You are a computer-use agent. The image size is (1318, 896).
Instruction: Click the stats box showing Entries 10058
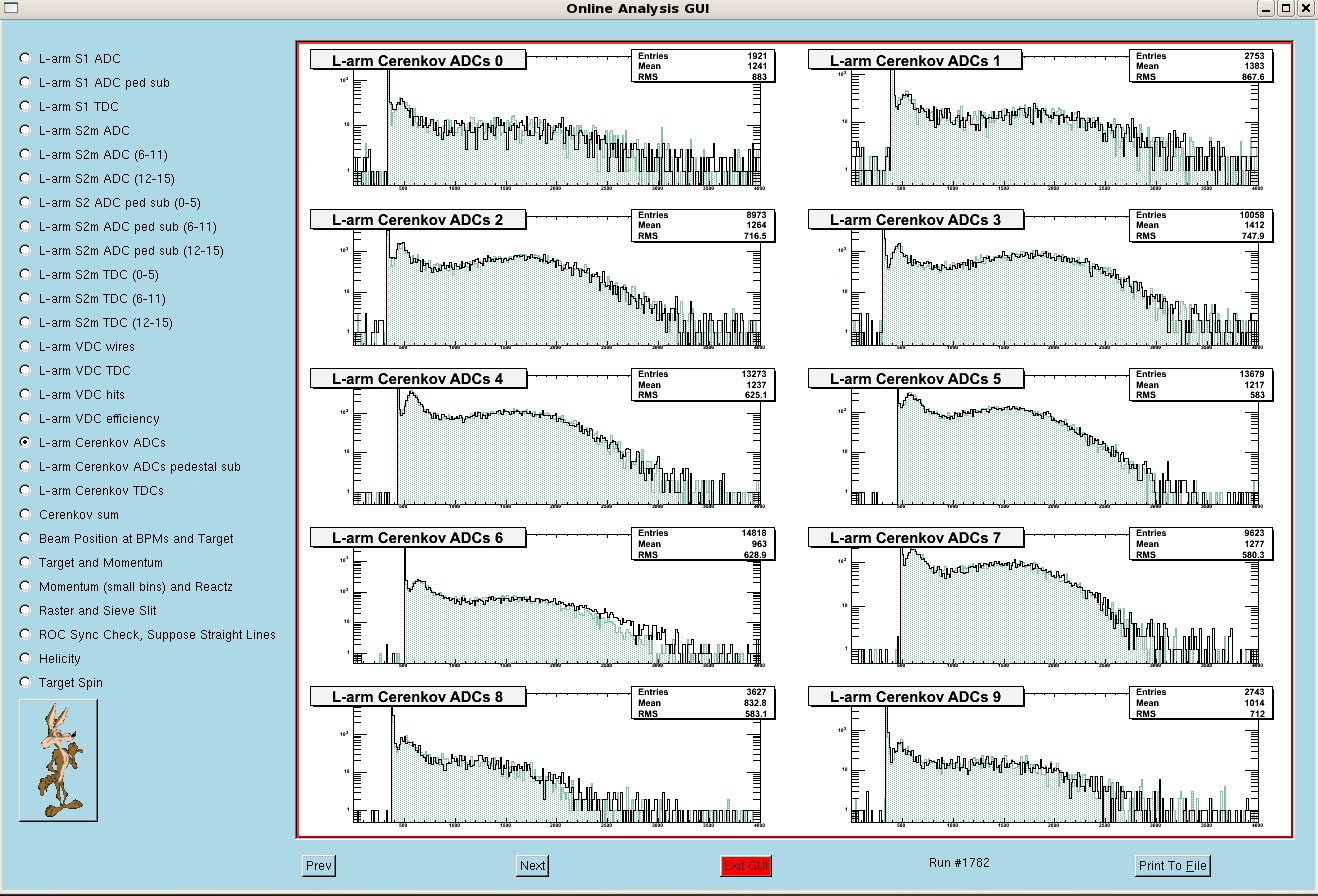point(1200,225)
